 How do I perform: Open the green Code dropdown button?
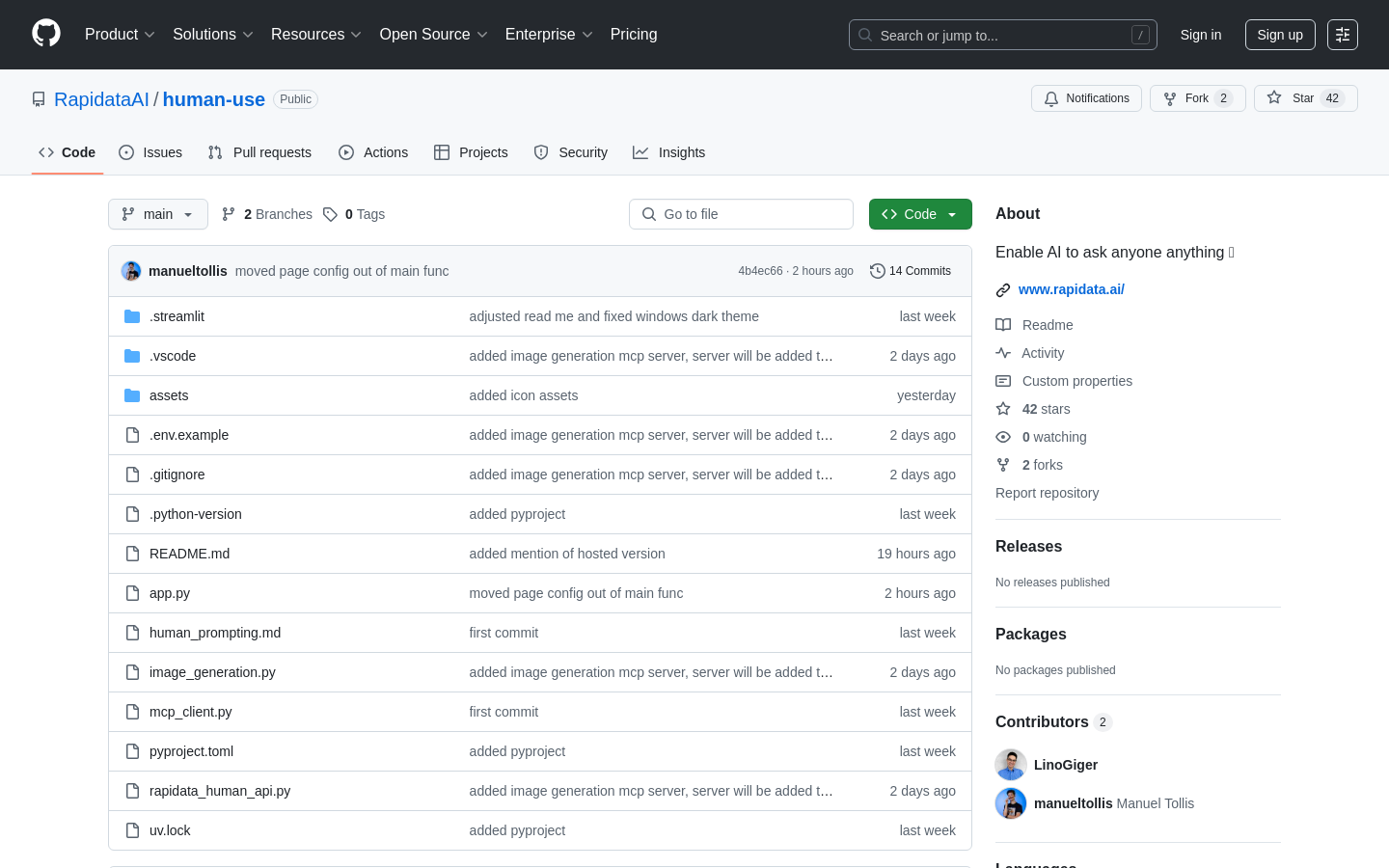920,214
